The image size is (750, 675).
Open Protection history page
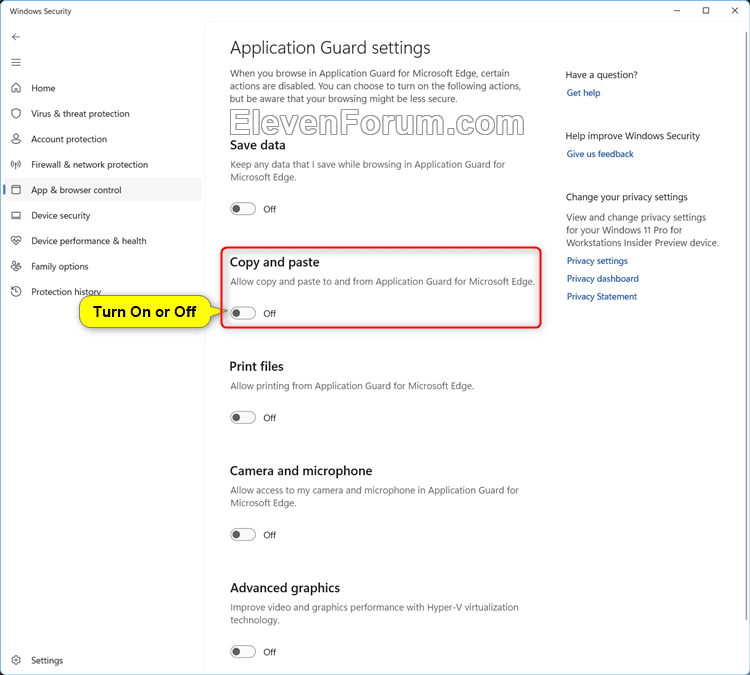[x=102, y=291]
